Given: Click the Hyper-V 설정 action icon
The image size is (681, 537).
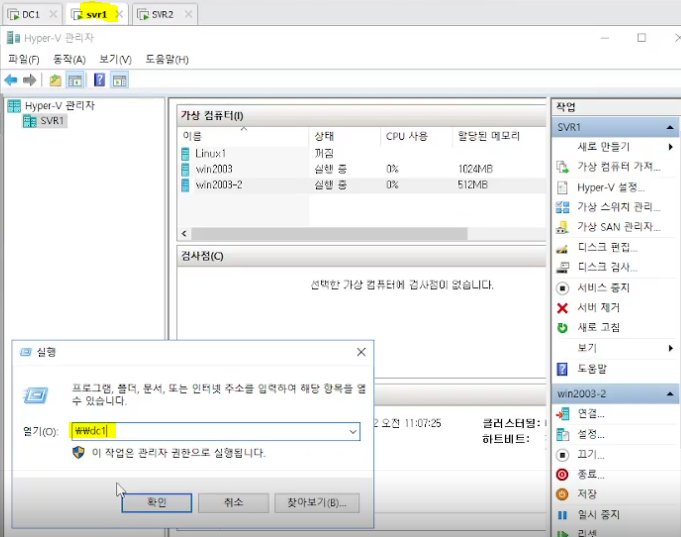Looking at the screenshot, I should tap(562, 188).
